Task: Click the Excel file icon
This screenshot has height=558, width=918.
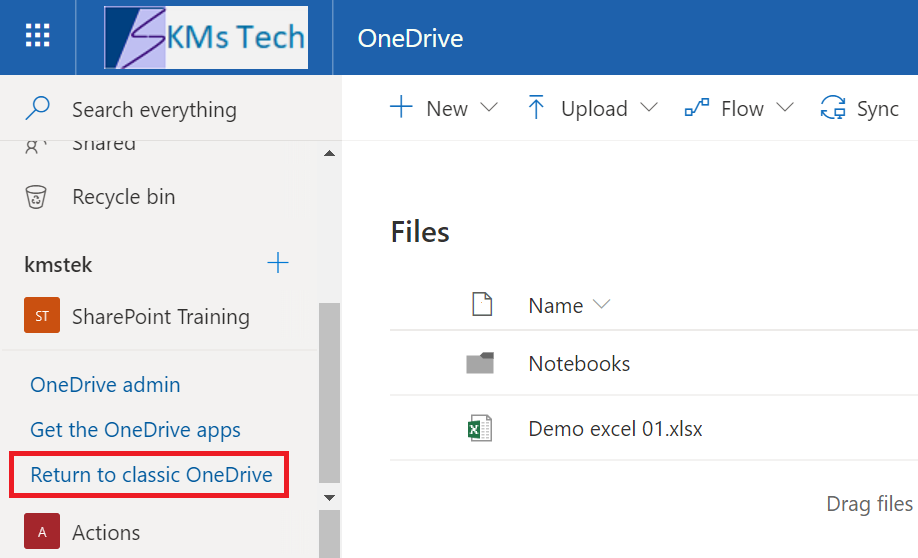Action: 480,428
